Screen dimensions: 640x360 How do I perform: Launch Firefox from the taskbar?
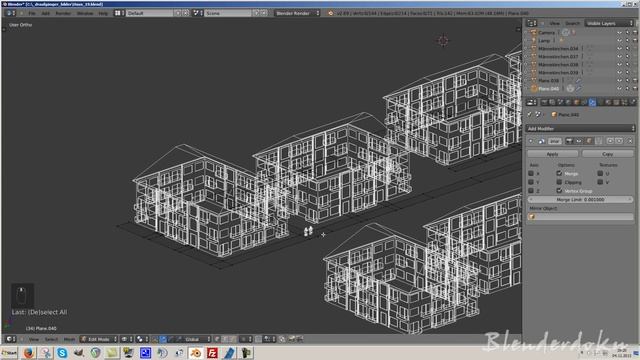pyautogui.click(x=28, y=353)
